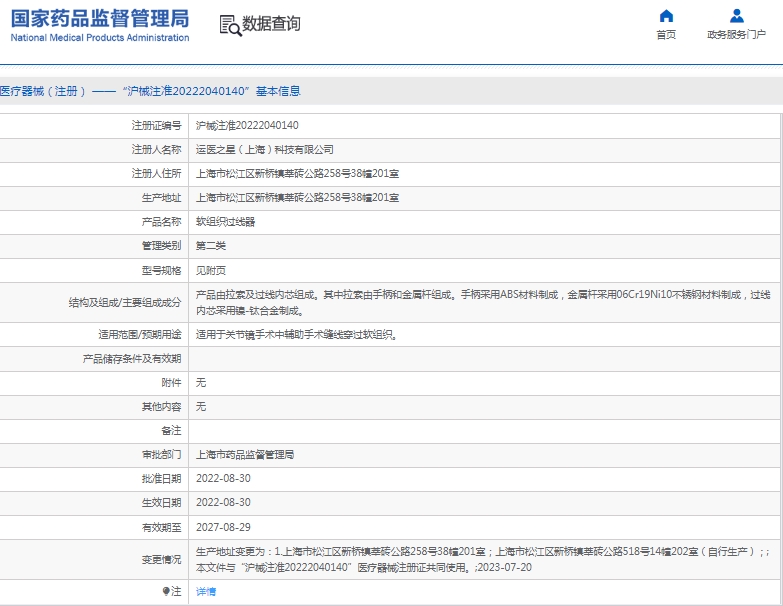Click the structure description starting 产品由拉索
This screenshot has width=783, height=606.
click(x=483, y=303)
